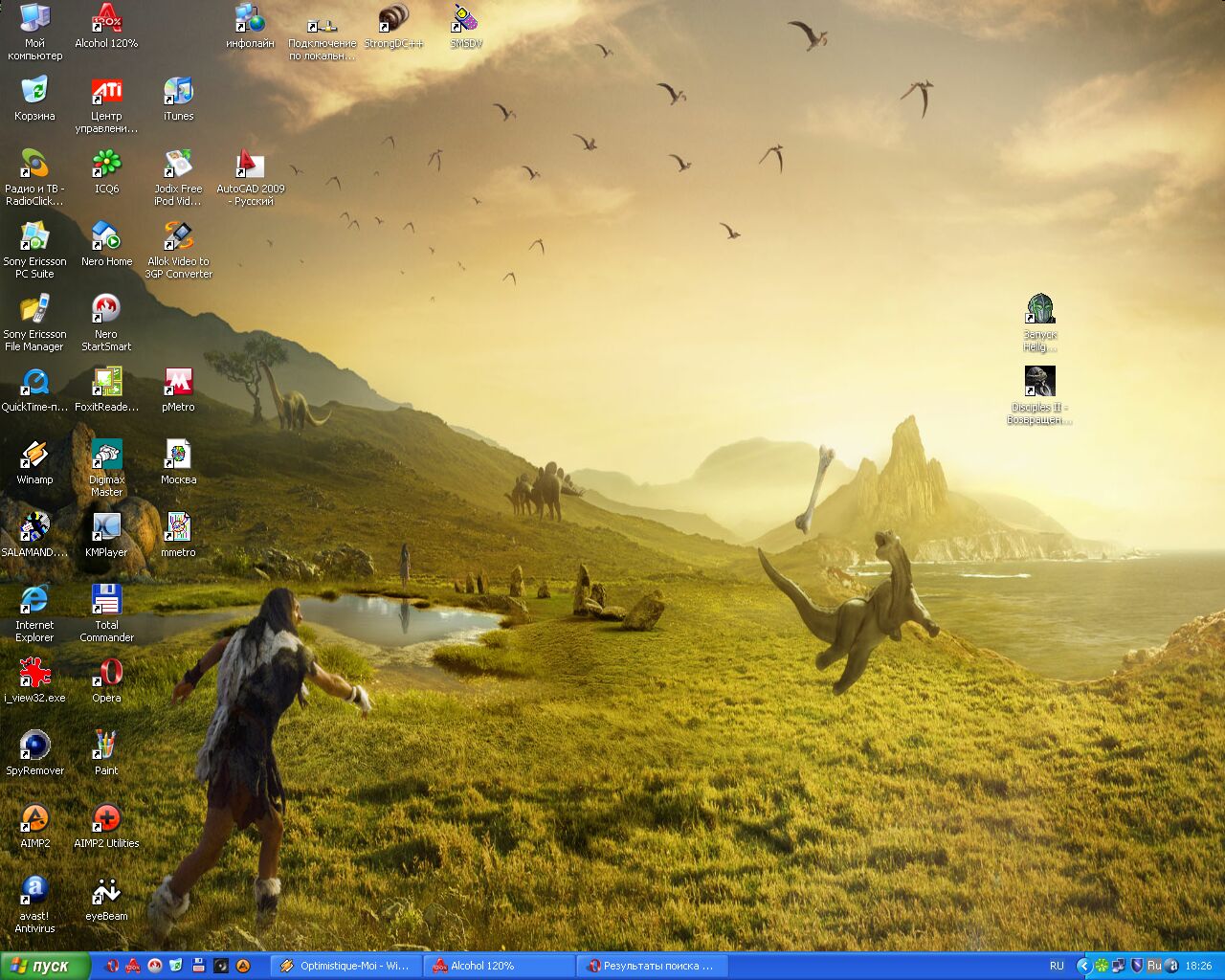Image resolution: width=1225 pixels, height=980 pixels.
Task: Select the ICQ6 desktop shortcut
Action: pyautogui.click(x=106, y=171)
